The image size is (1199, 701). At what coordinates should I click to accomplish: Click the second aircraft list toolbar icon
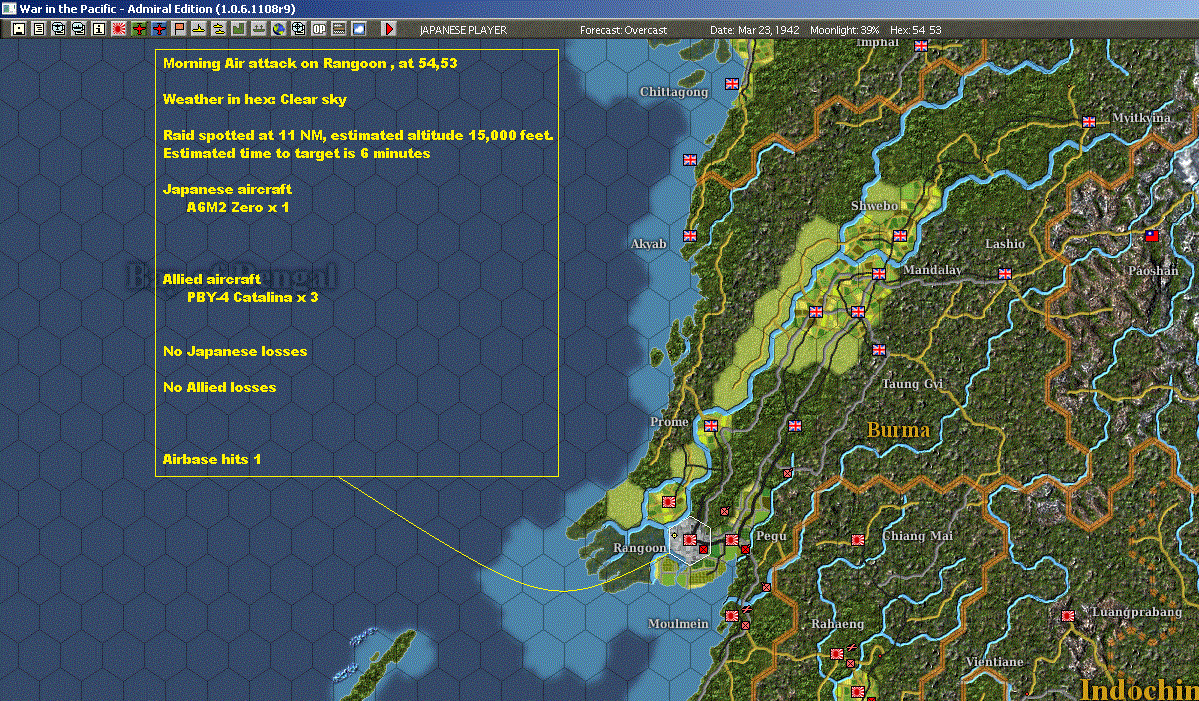point(79,29)
